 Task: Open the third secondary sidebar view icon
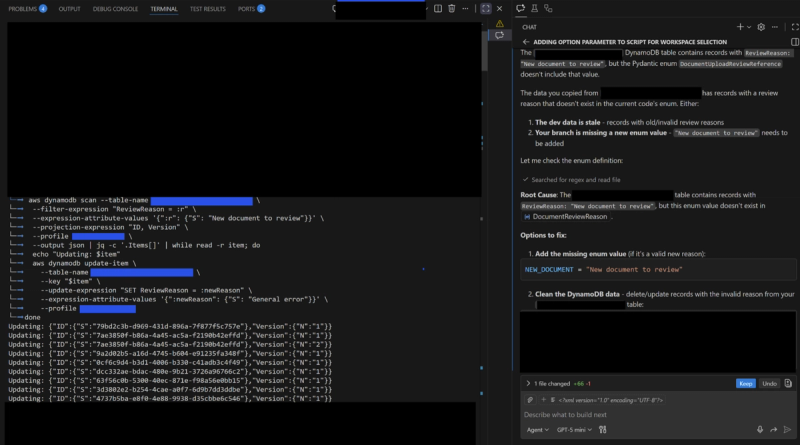[x=548, y=8]
